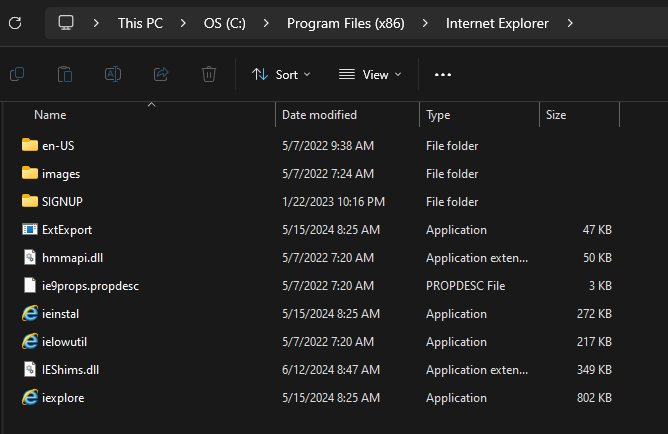Sort by the Size column header
Screen dimensions: 668x434
(x=556, y=115)
